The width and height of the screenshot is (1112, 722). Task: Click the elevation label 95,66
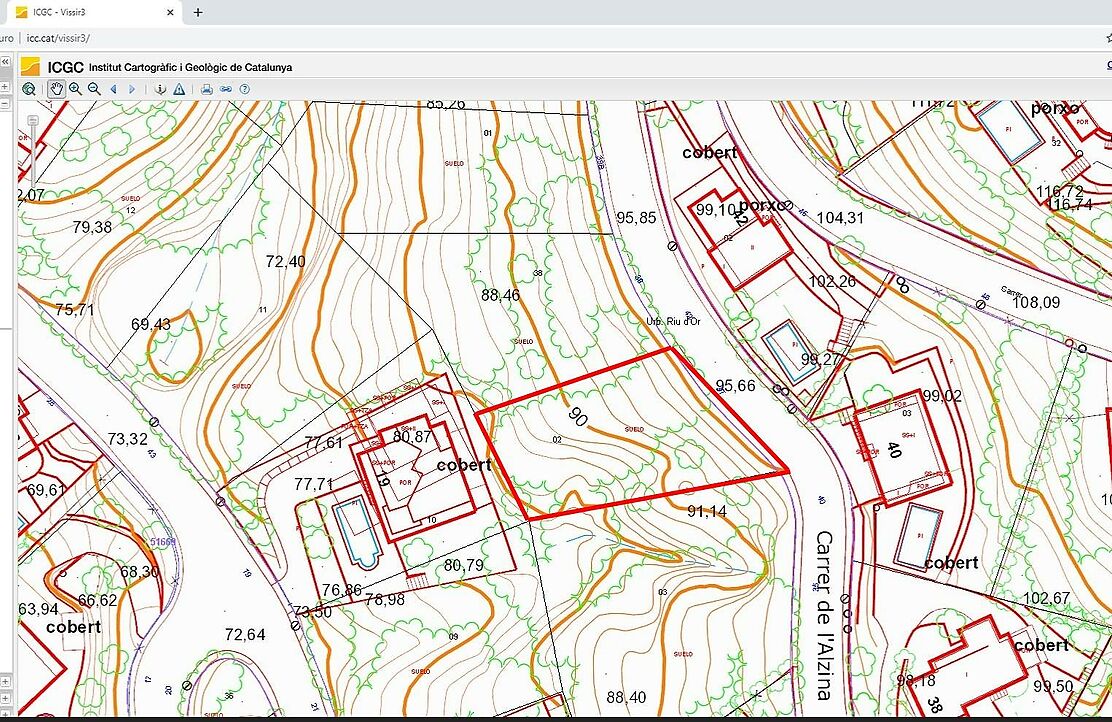pos(735,386)
